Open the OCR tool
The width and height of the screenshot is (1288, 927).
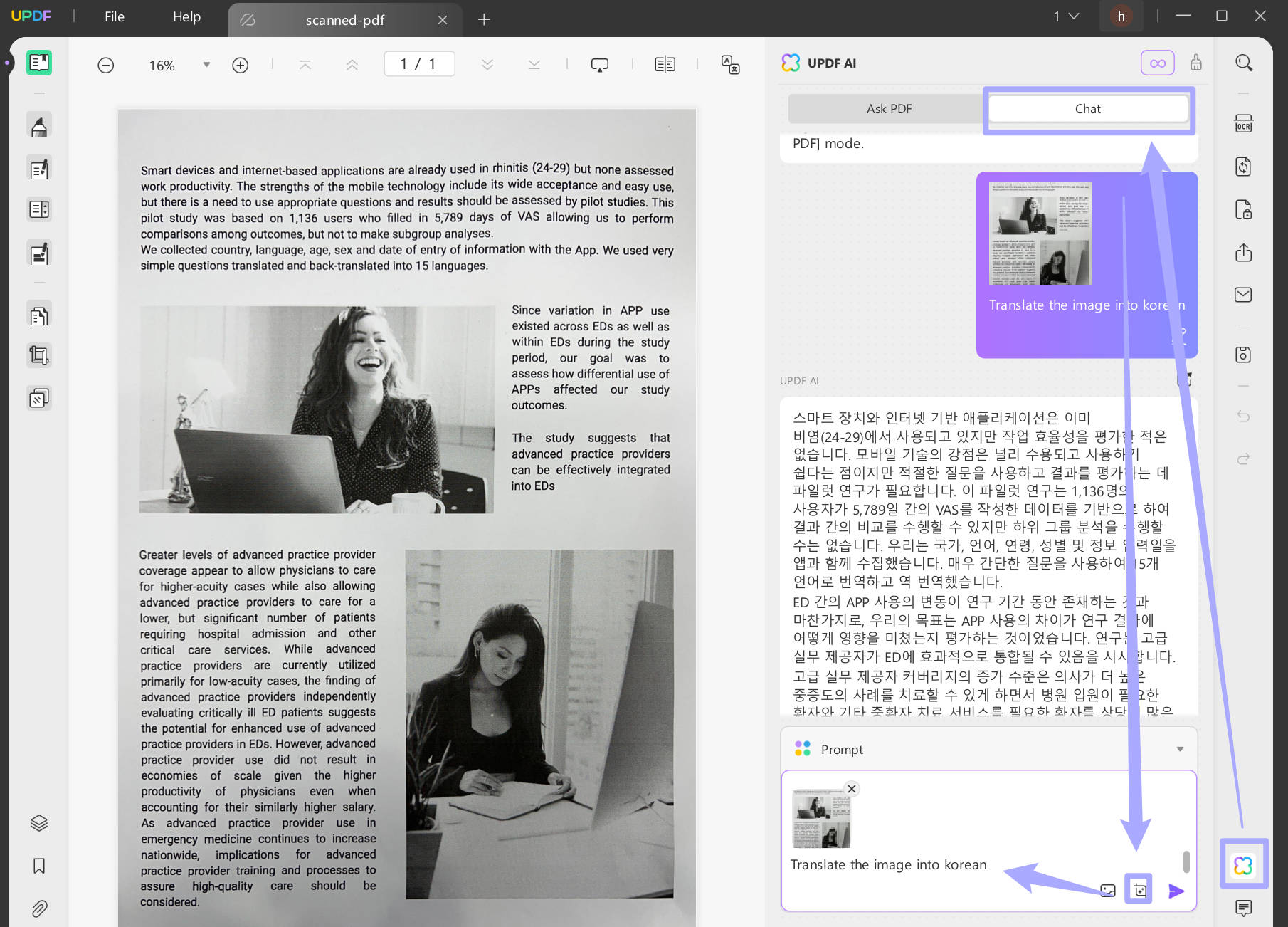click(1243, 122)
